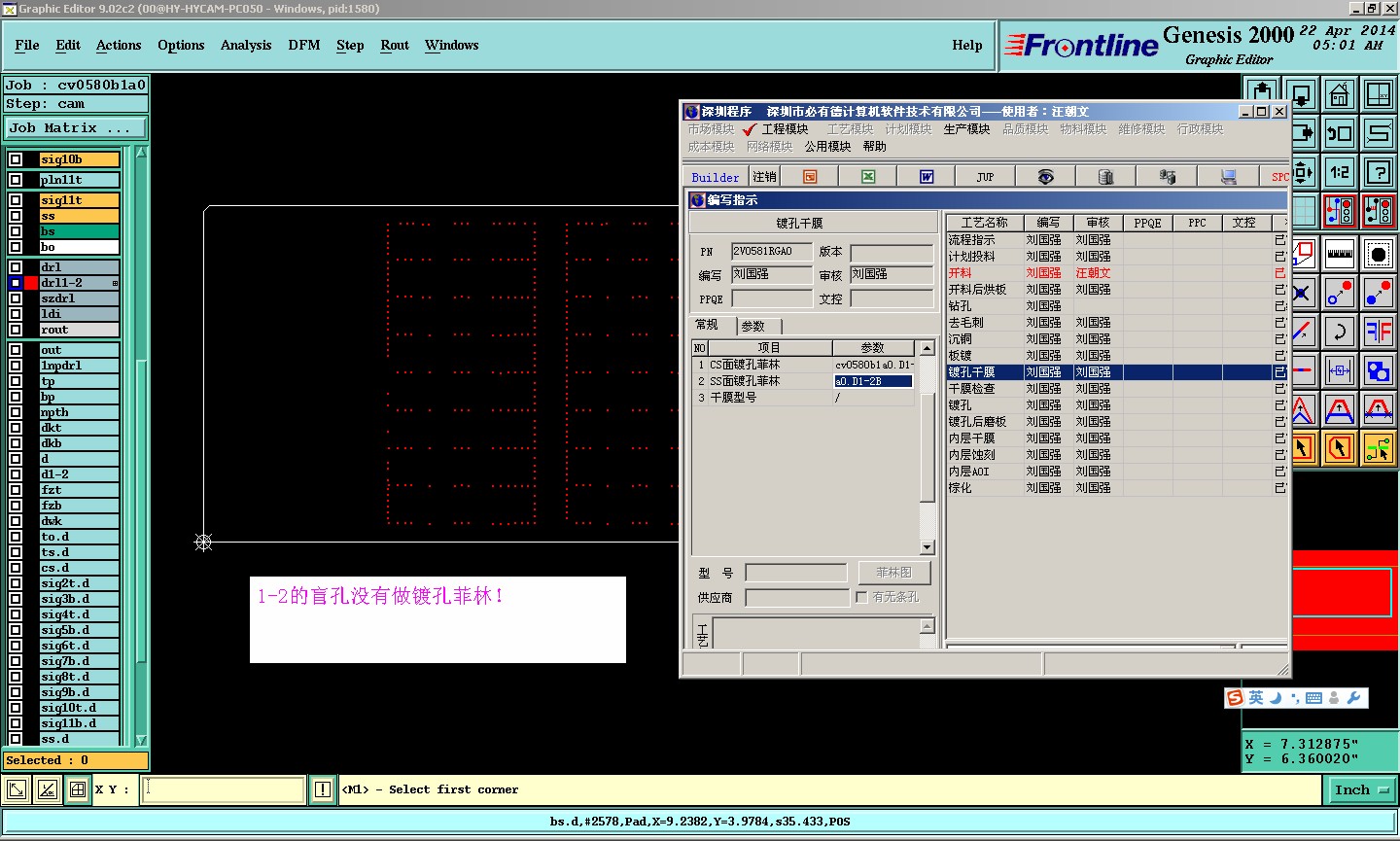Click the undo rectangle icon in toolbar
Viewport: 1400px width, 841px height.
tap(1340, 133)
